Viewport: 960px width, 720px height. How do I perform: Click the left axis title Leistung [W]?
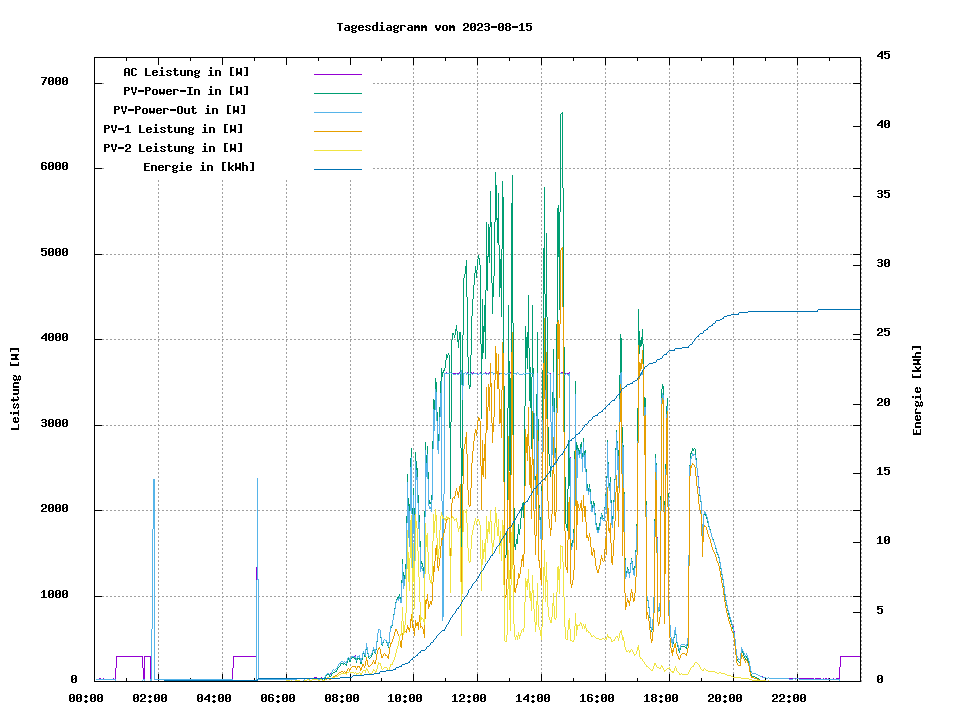tap(16, 389)
